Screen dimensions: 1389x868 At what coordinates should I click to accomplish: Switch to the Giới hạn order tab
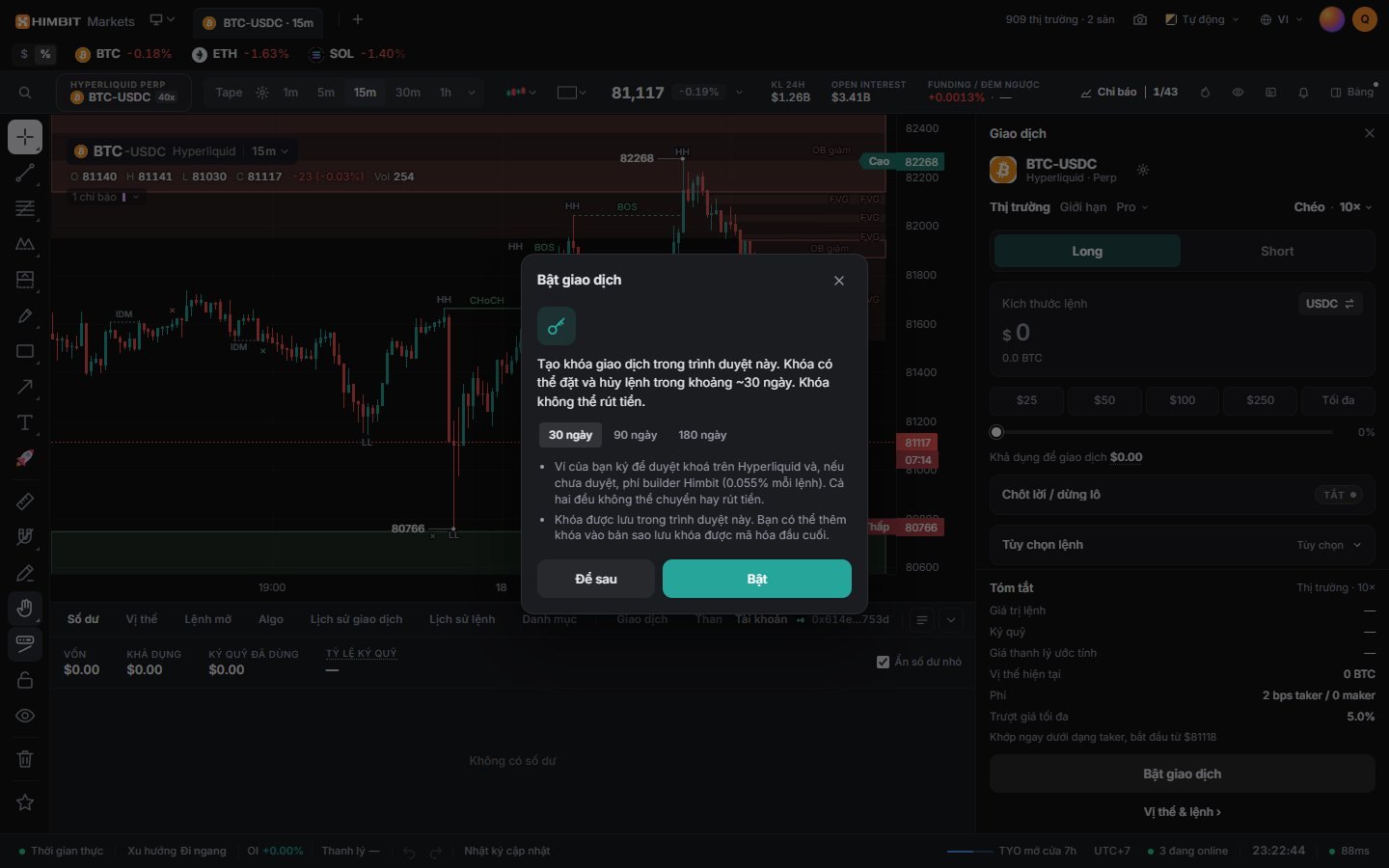tap(1083, 207)
